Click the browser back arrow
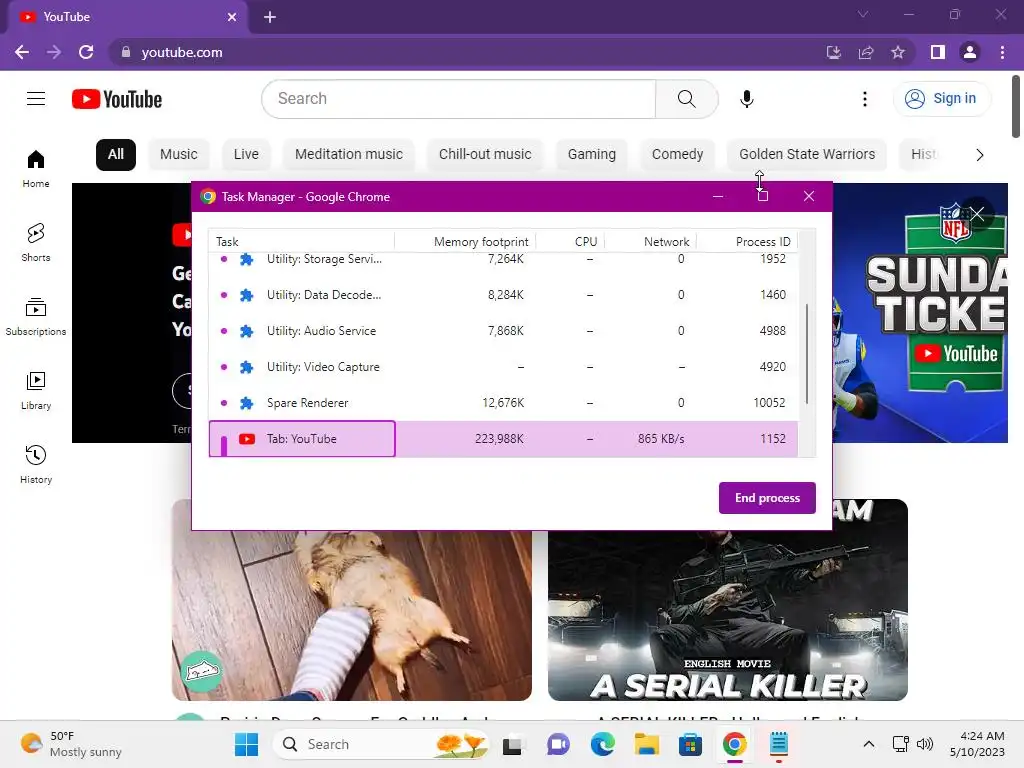 click(x=22, y=52)
